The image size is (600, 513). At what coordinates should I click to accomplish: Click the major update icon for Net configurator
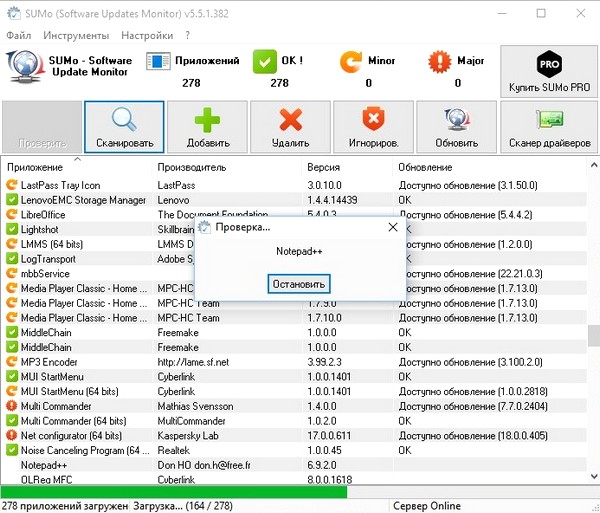(x=12, y=435)
